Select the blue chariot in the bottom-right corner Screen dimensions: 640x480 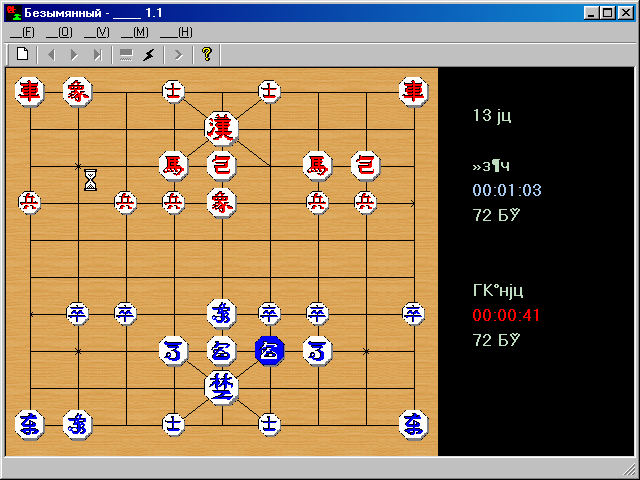(x=414, y=425)
